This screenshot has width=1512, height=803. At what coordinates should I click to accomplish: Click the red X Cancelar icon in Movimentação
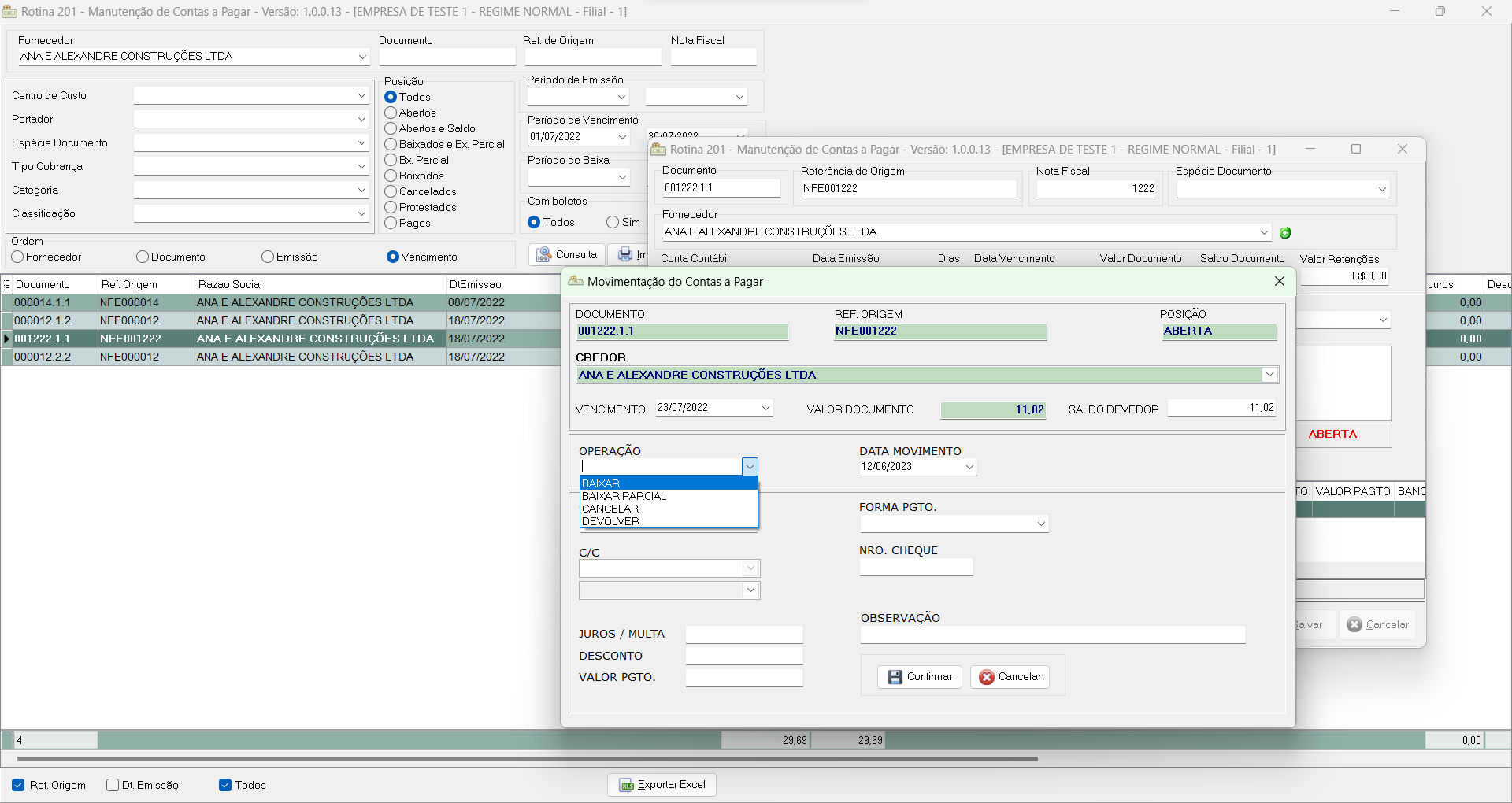(x=987, y=677)
